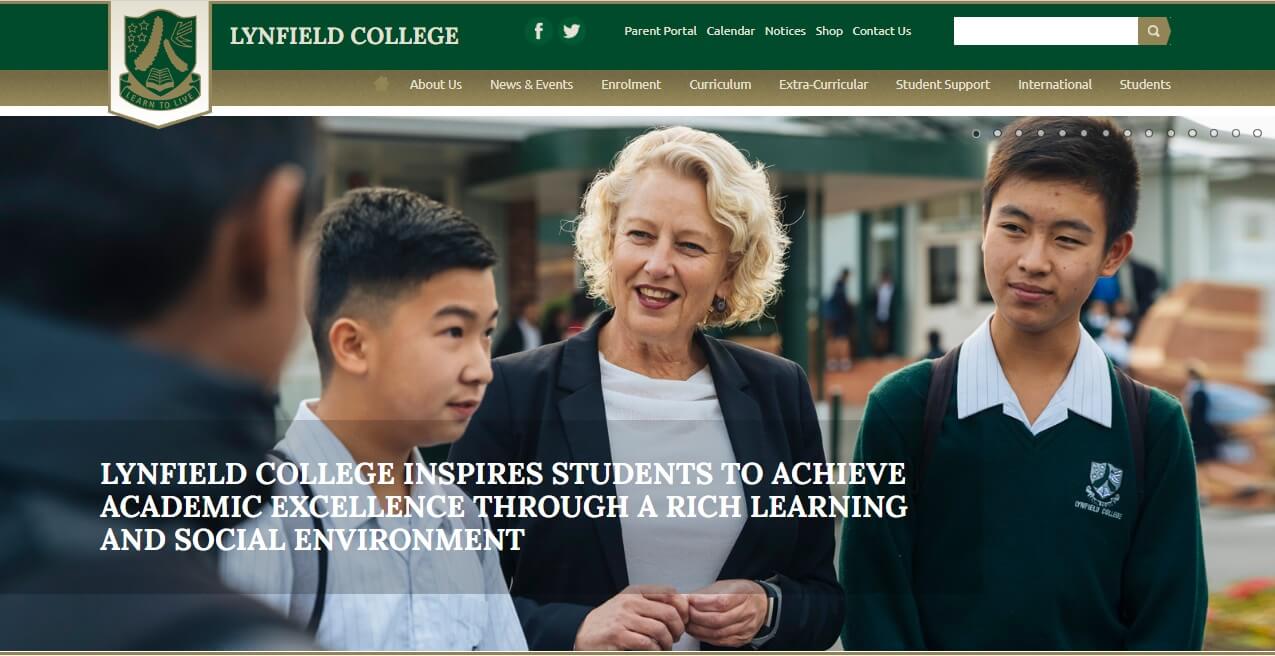Screen dimensions: 1275x656
Task: Click the magnifier search button
Action: pos(1153,31)
